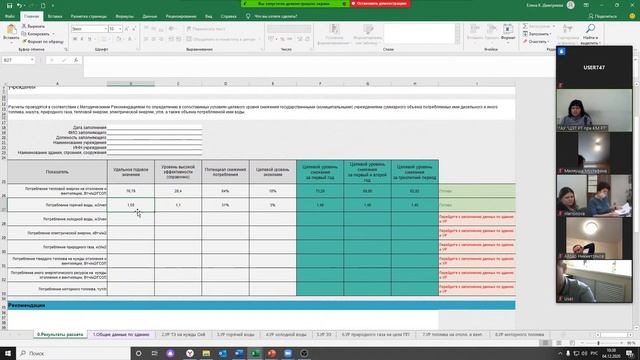The width and height of the screenshot is (640, 360).
Task: Click the zoom slider in the status bar
Action: 599,343
